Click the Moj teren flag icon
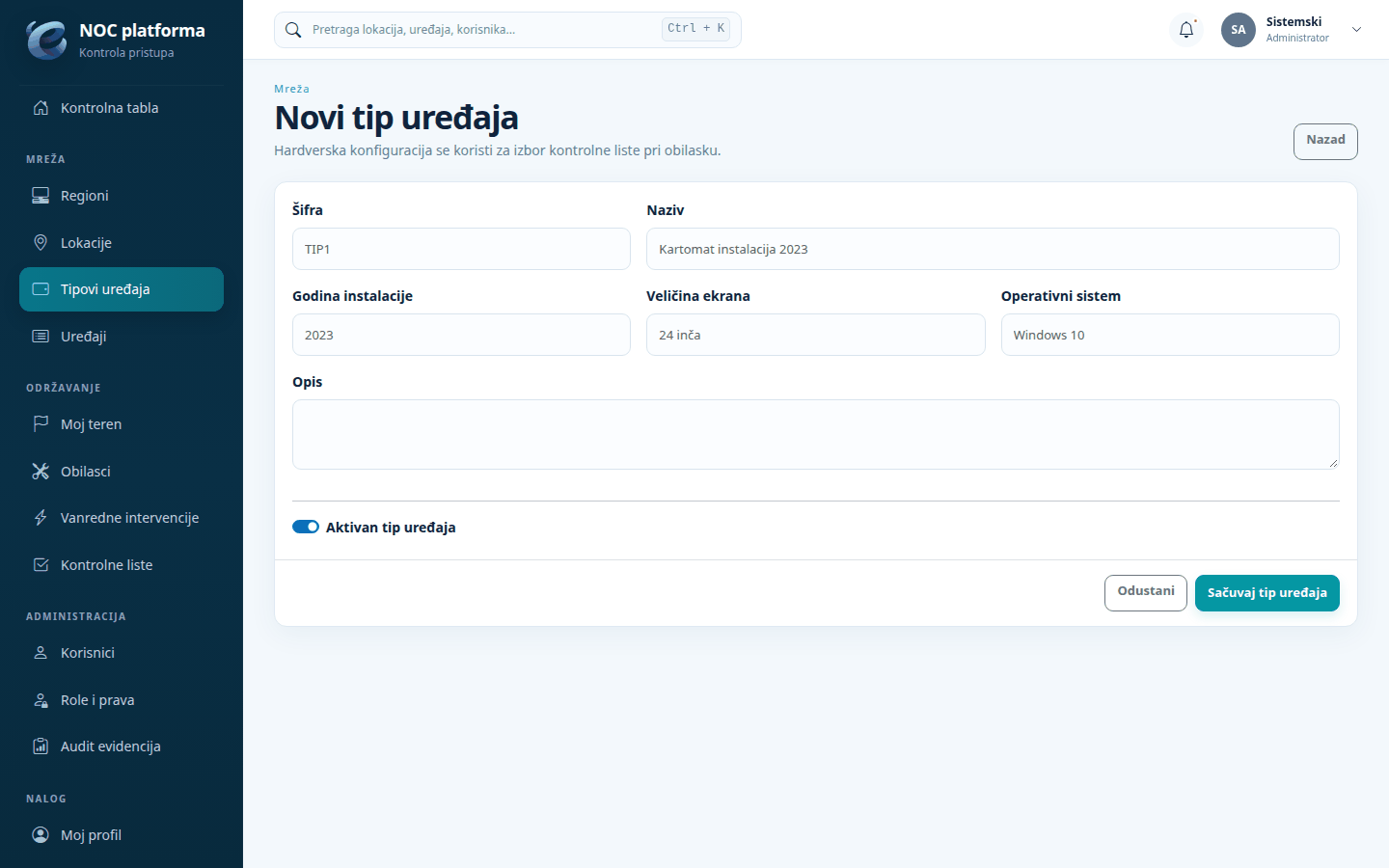This screenshot has height=868, width=1389. pos(41,424)
